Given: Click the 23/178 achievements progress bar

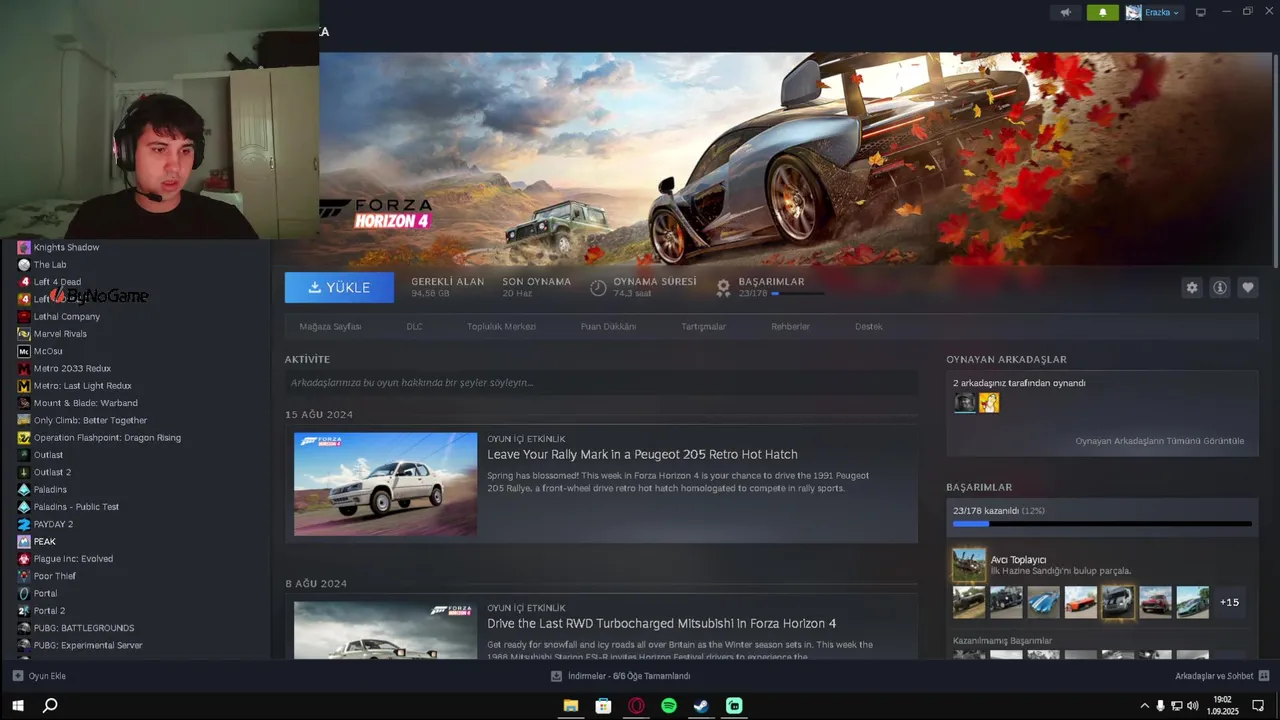Looking at the screenshot, I should click(x=1102, y=524).
